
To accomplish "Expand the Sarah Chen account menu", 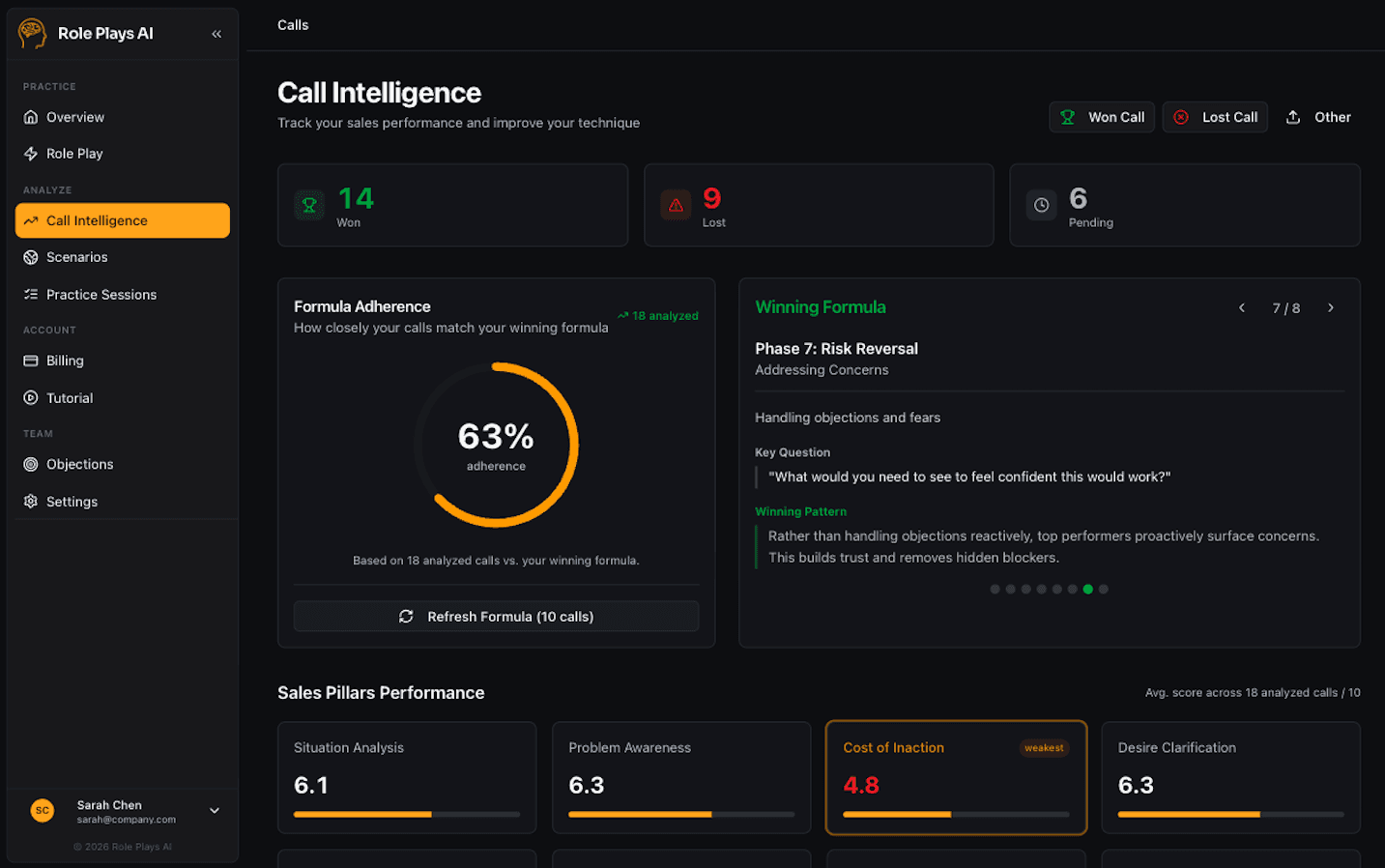I will point(214,810).
